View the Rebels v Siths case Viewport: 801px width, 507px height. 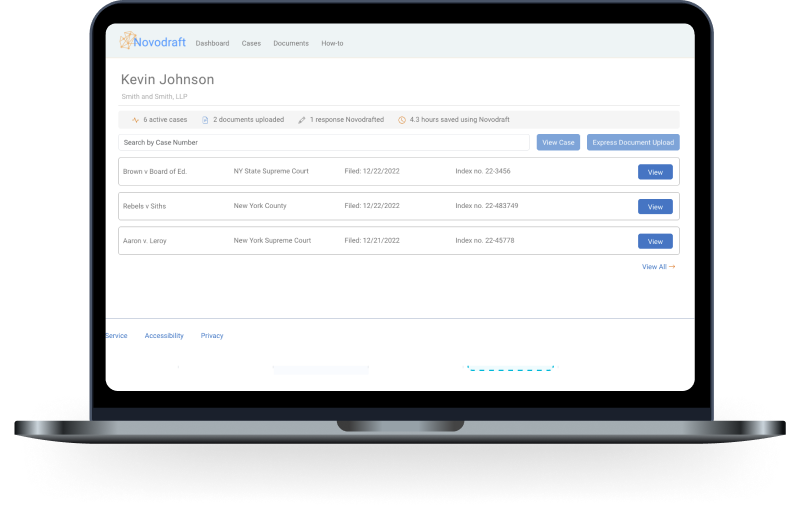pyautogui.click(x=655, y=207)
